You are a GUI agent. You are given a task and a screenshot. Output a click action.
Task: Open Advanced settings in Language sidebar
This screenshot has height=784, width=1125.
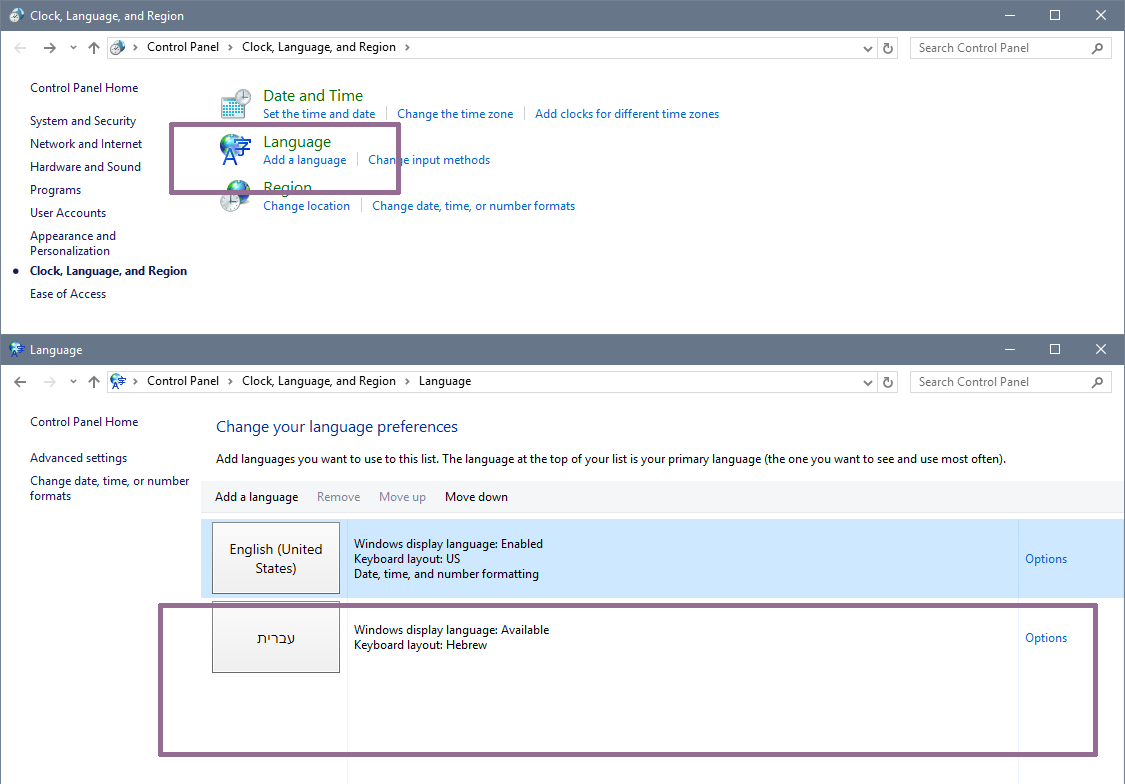(x=78, y=458)
